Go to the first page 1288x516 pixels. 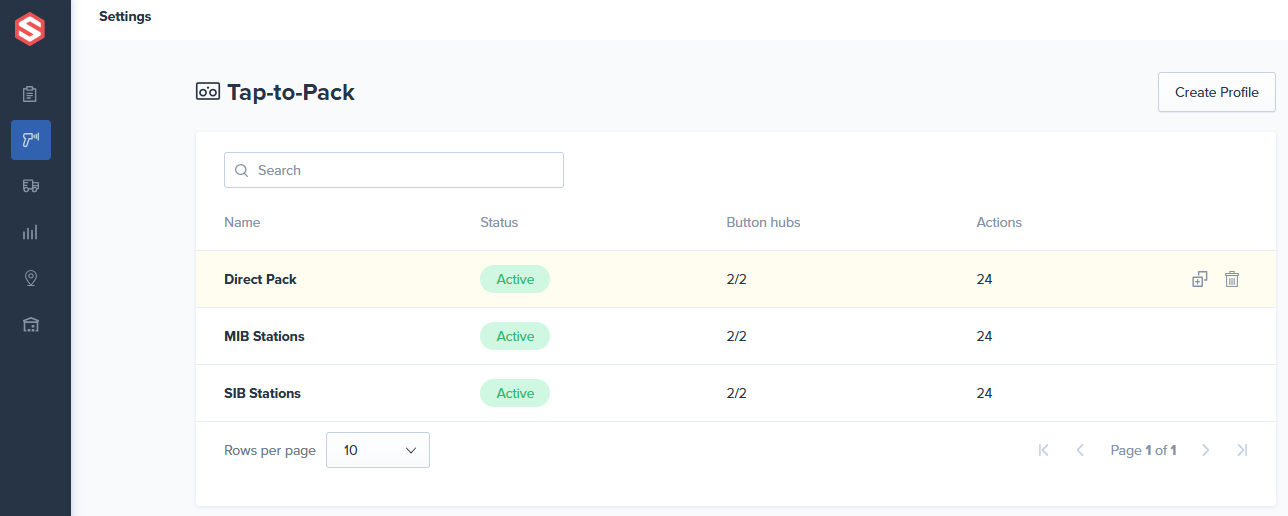point(1044,450)
